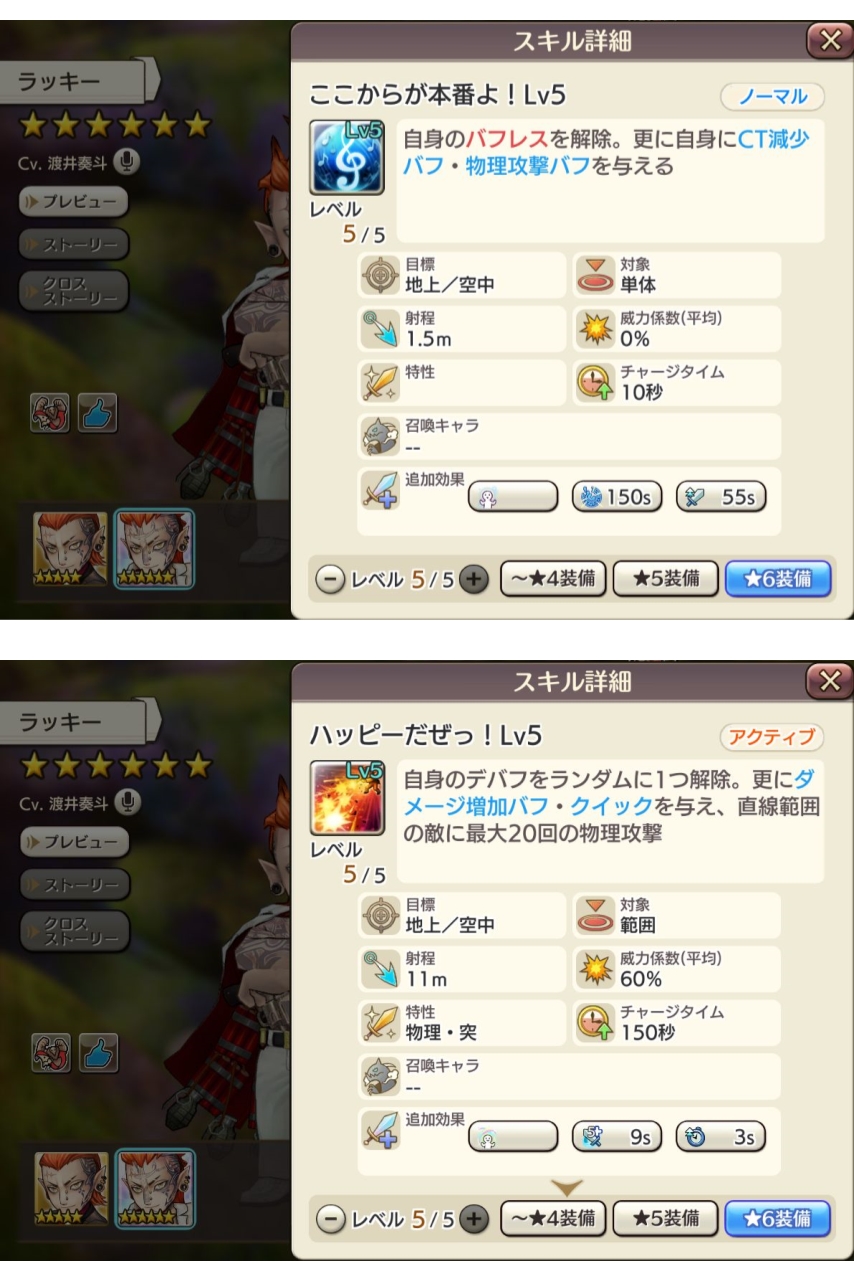Viewport: 854px width, 1280px height.
Task: Close the top スキル詳細 dialog
Action: 829,40
